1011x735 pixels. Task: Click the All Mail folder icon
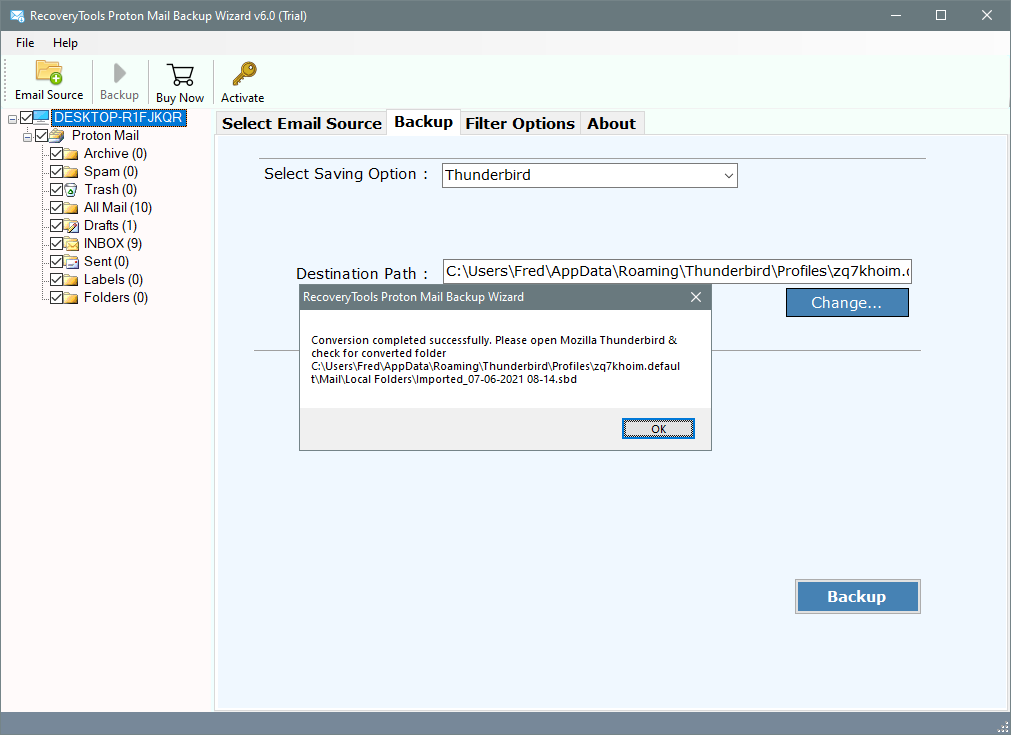(x=71, y=208)
